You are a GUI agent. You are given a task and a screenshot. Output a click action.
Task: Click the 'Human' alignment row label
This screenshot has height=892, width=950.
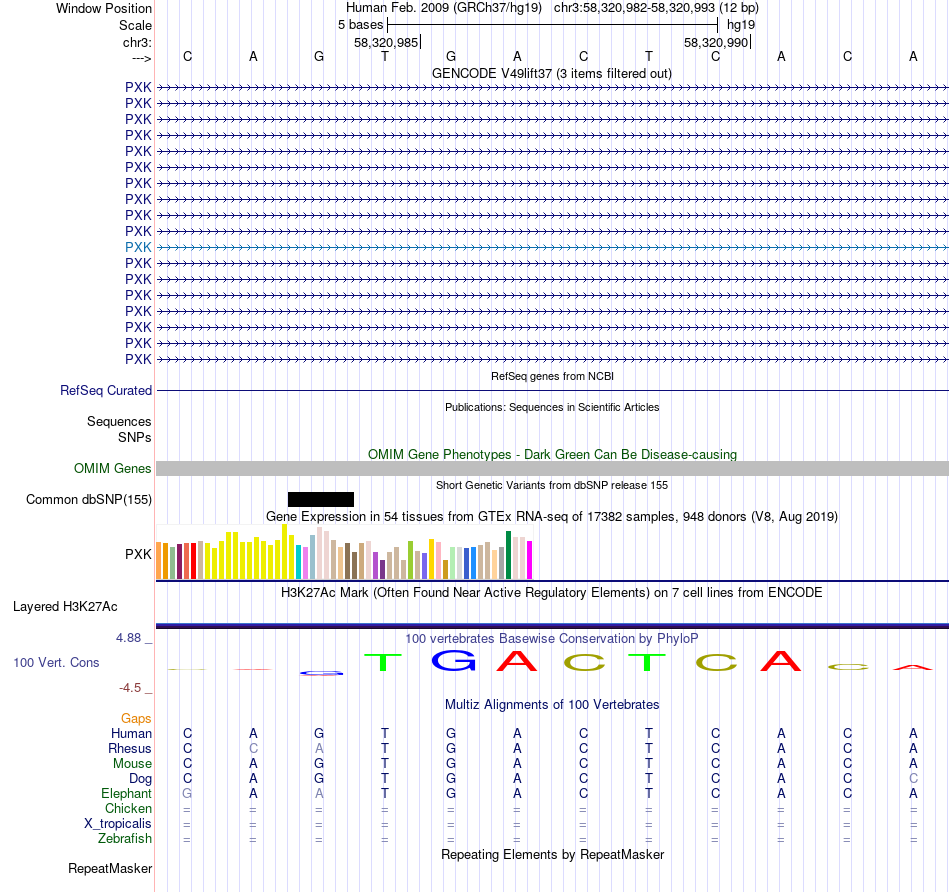131,734
